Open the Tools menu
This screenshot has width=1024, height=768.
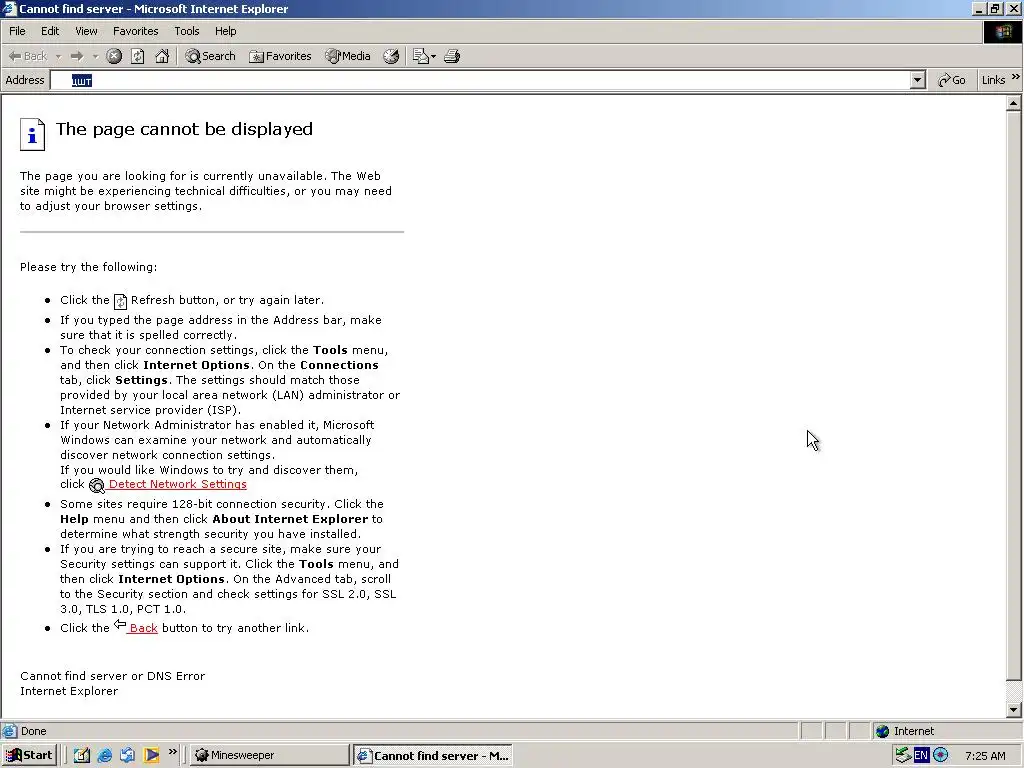186,31
